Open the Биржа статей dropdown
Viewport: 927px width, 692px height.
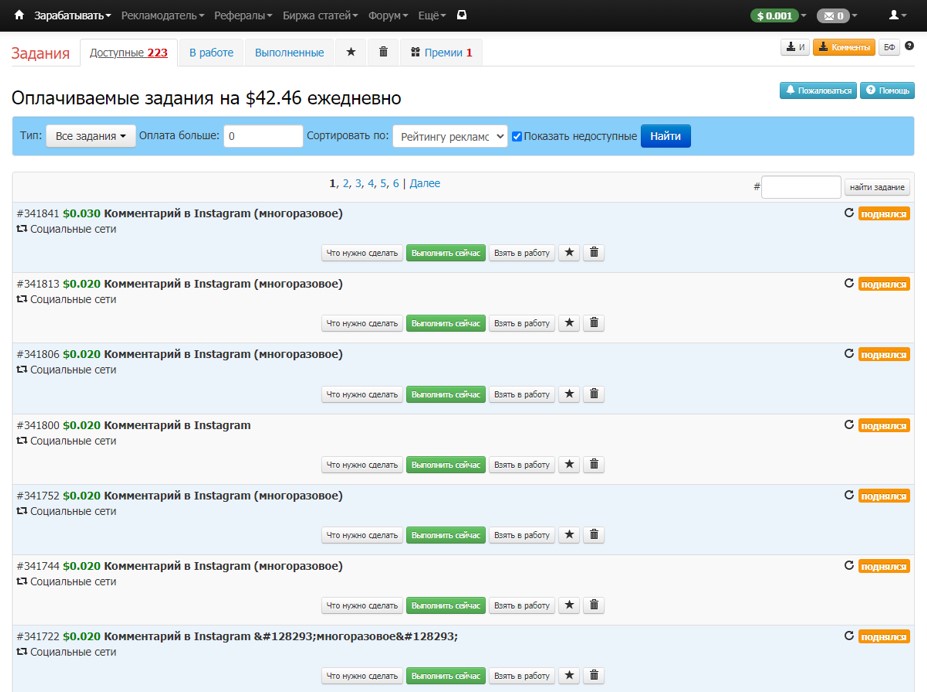tap(320, 15)
